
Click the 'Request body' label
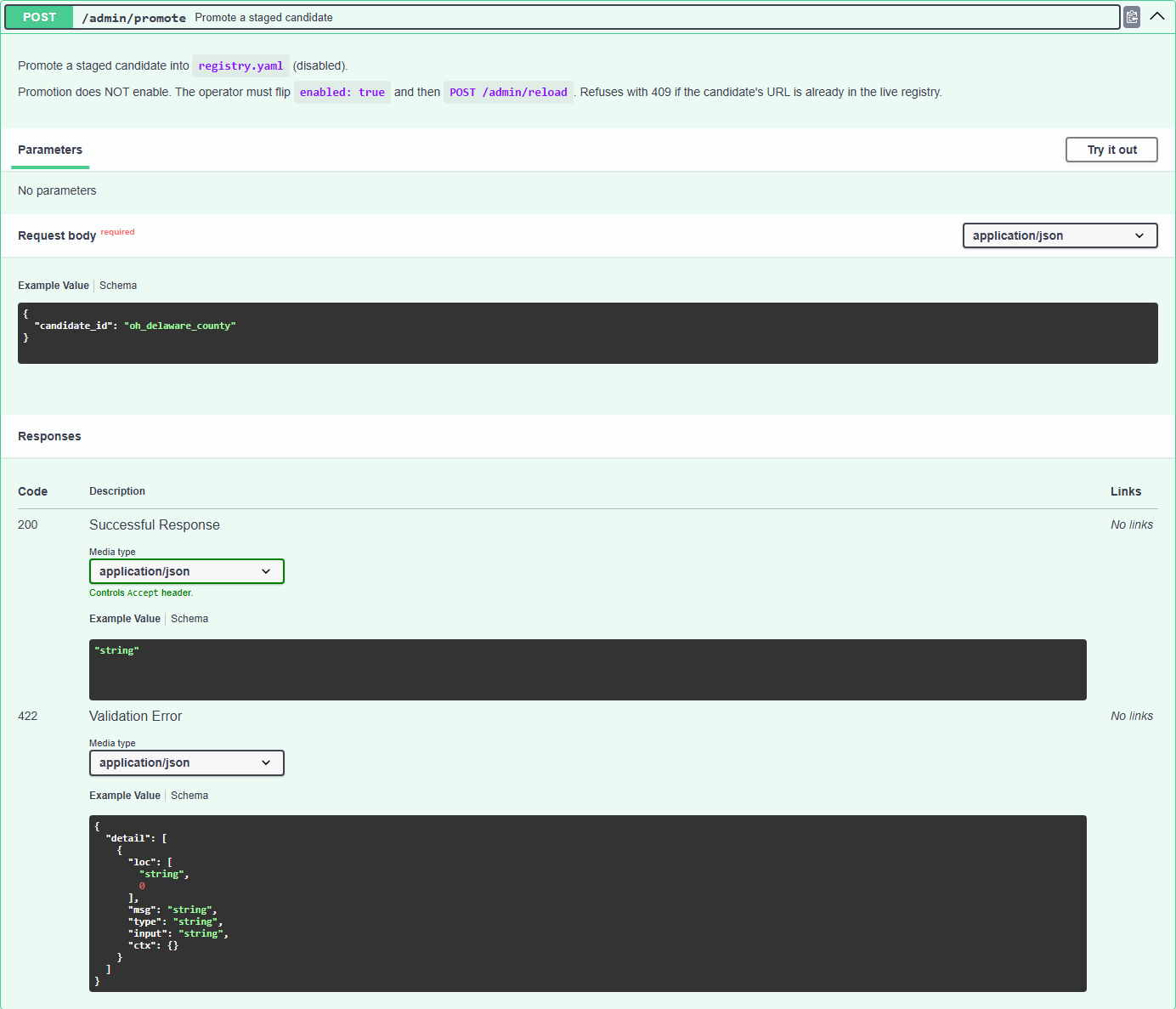(x=57, y=235)
